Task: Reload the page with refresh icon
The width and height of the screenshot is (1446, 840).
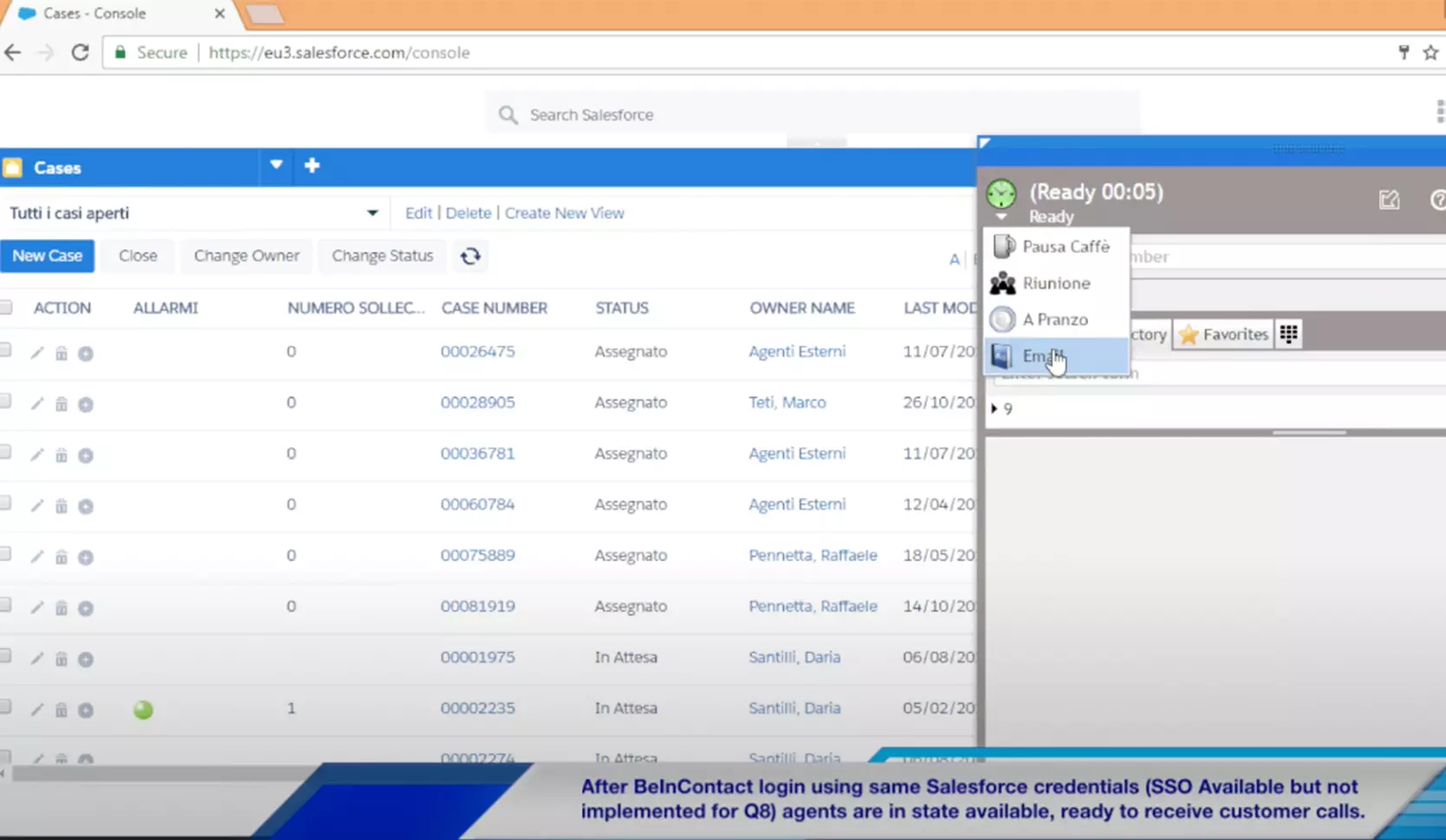Action: pyautogui.click(x=80, y=53)
